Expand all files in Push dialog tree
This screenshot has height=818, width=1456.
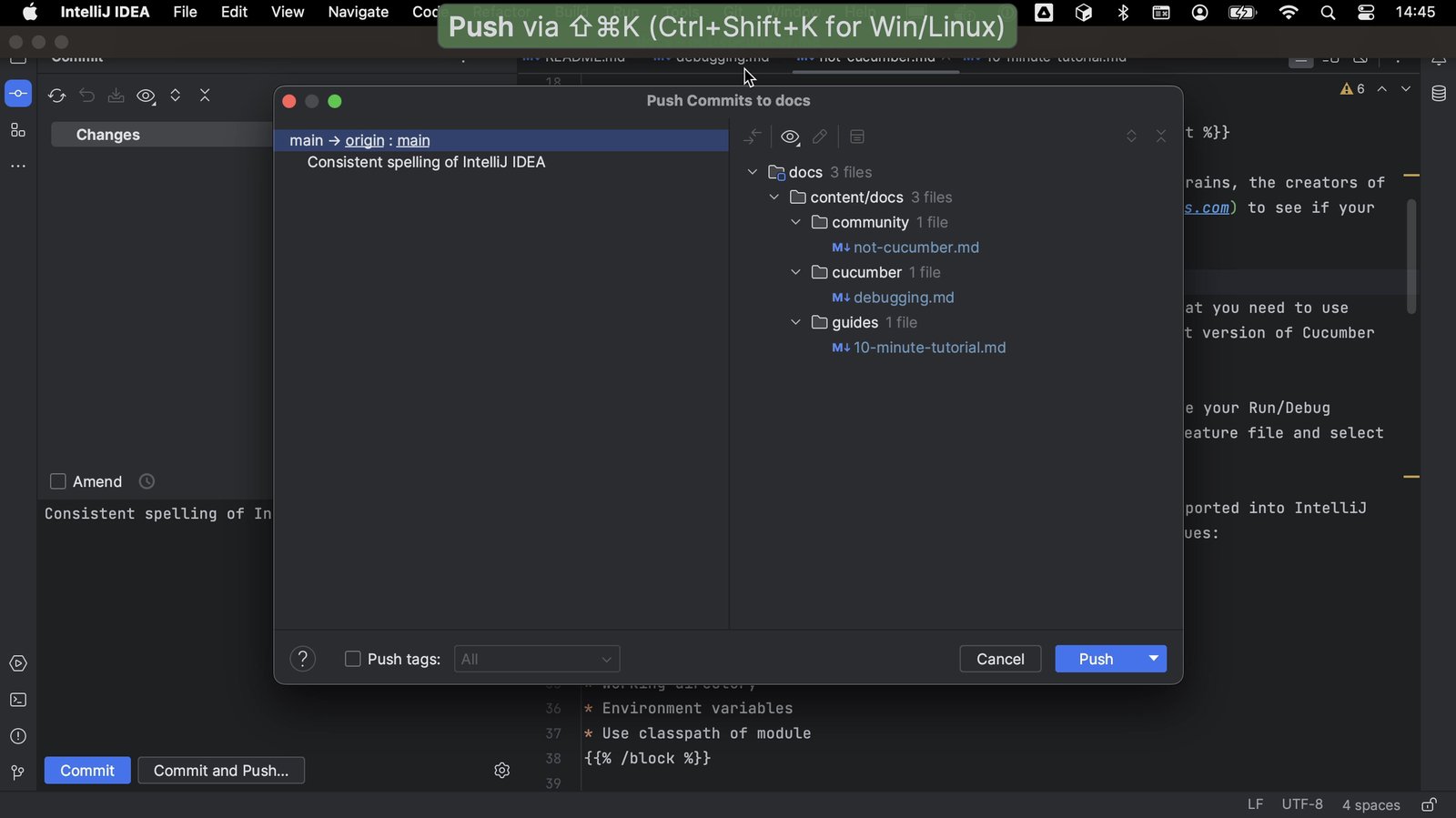[1131, 136]
